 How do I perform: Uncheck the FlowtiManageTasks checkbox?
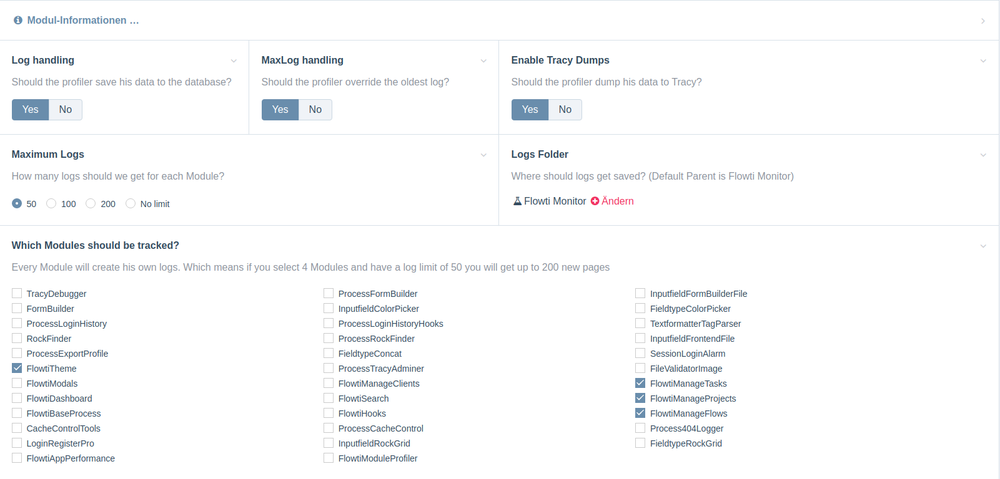point(640,384)
